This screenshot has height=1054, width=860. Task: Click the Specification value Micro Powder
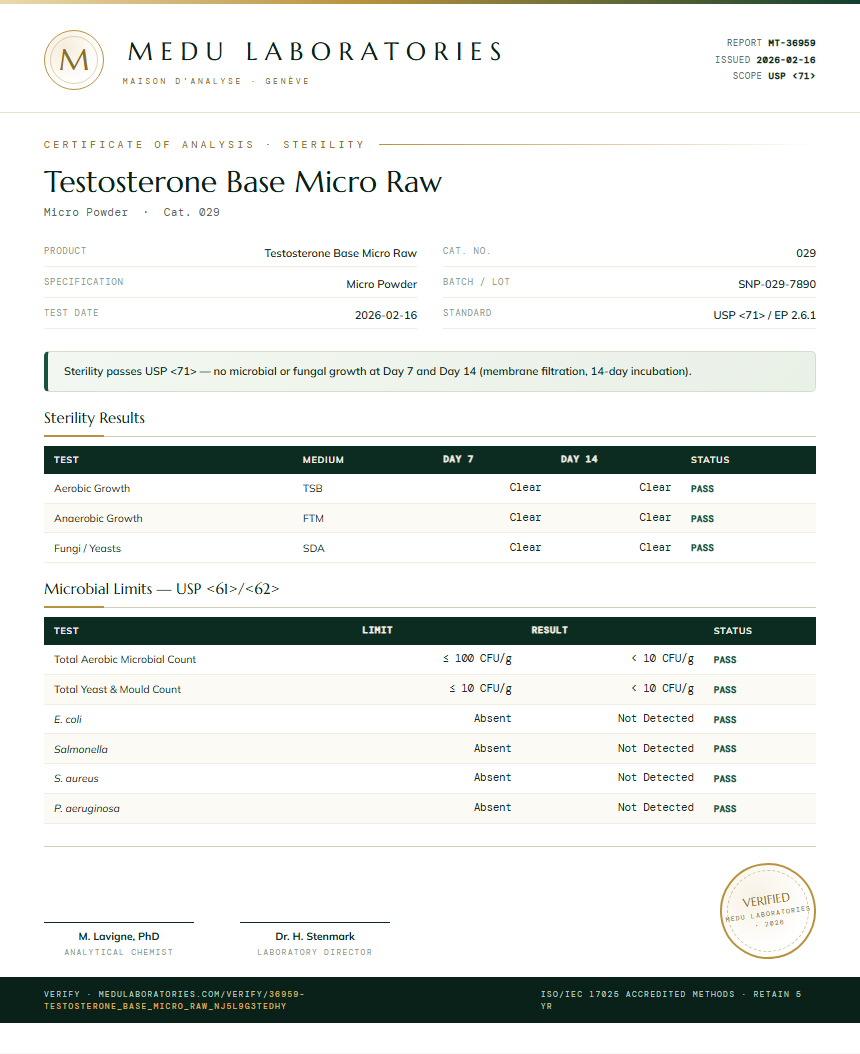(x=381, y=284)
